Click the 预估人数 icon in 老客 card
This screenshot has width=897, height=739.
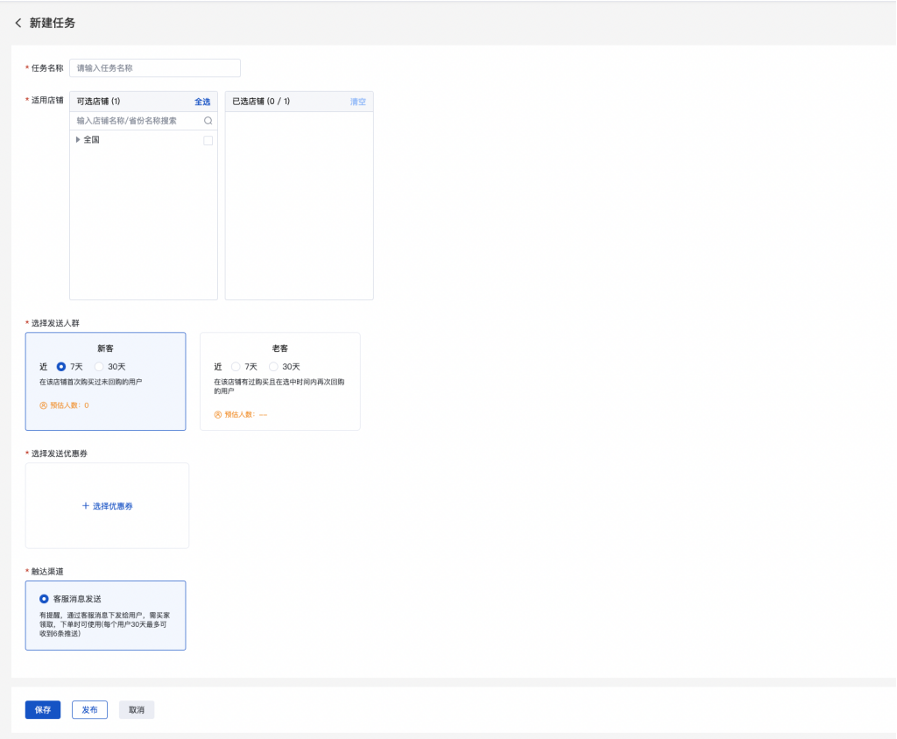click(x=217, y=414)
